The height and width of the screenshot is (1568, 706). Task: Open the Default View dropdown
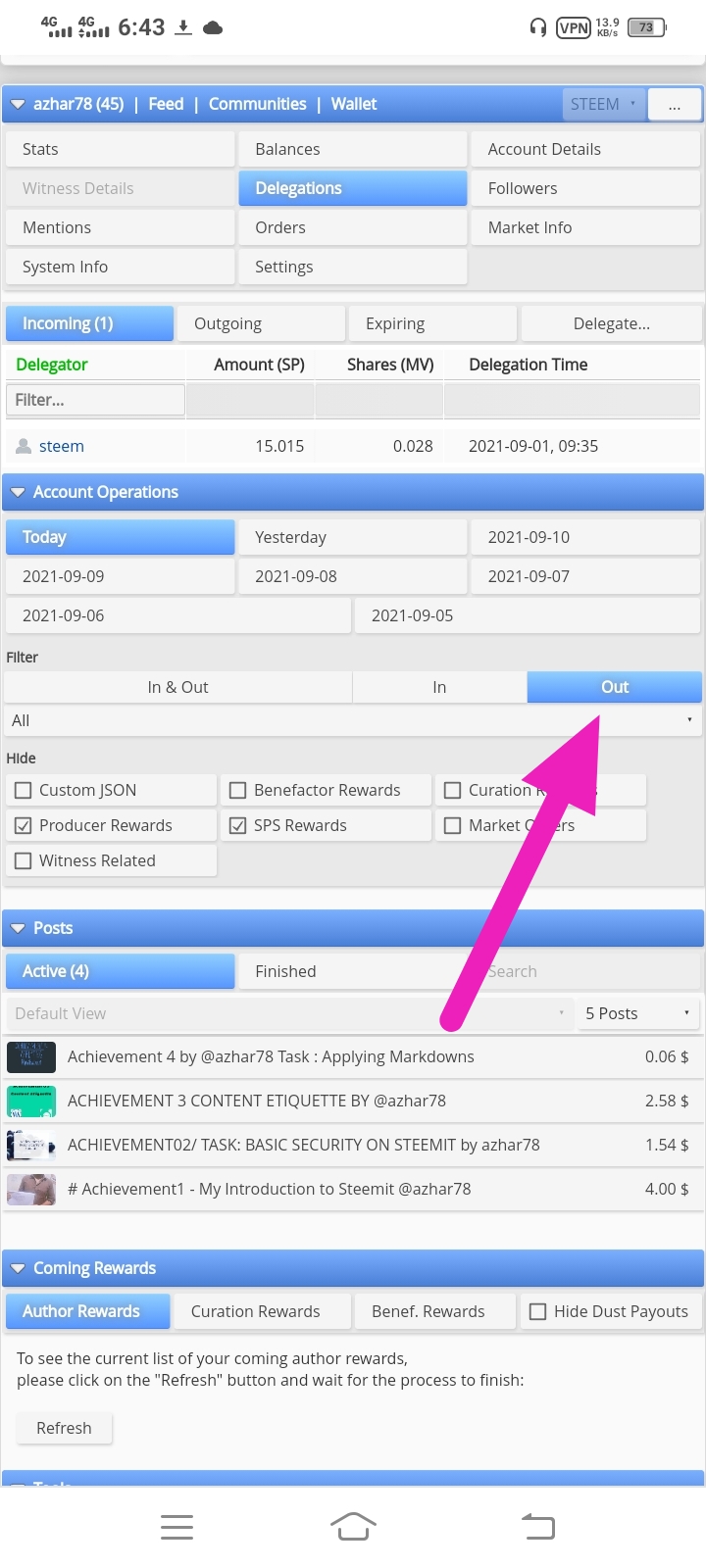coord(288,1013)
